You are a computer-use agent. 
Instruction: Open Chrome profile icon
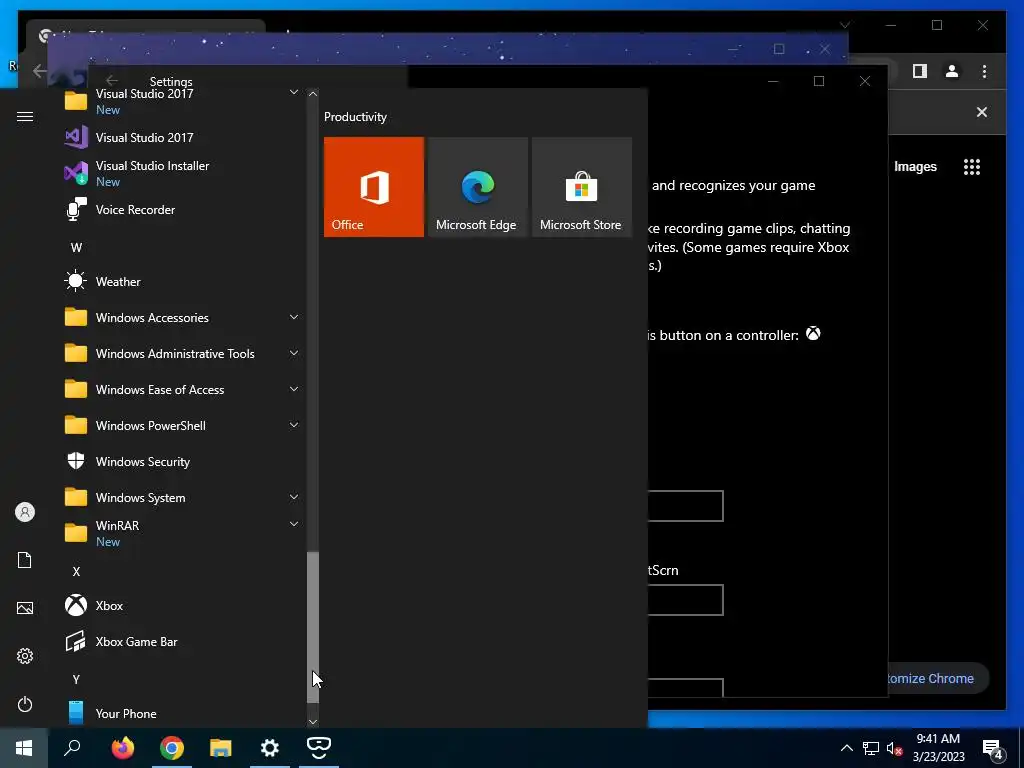click(x=952, y=71)
